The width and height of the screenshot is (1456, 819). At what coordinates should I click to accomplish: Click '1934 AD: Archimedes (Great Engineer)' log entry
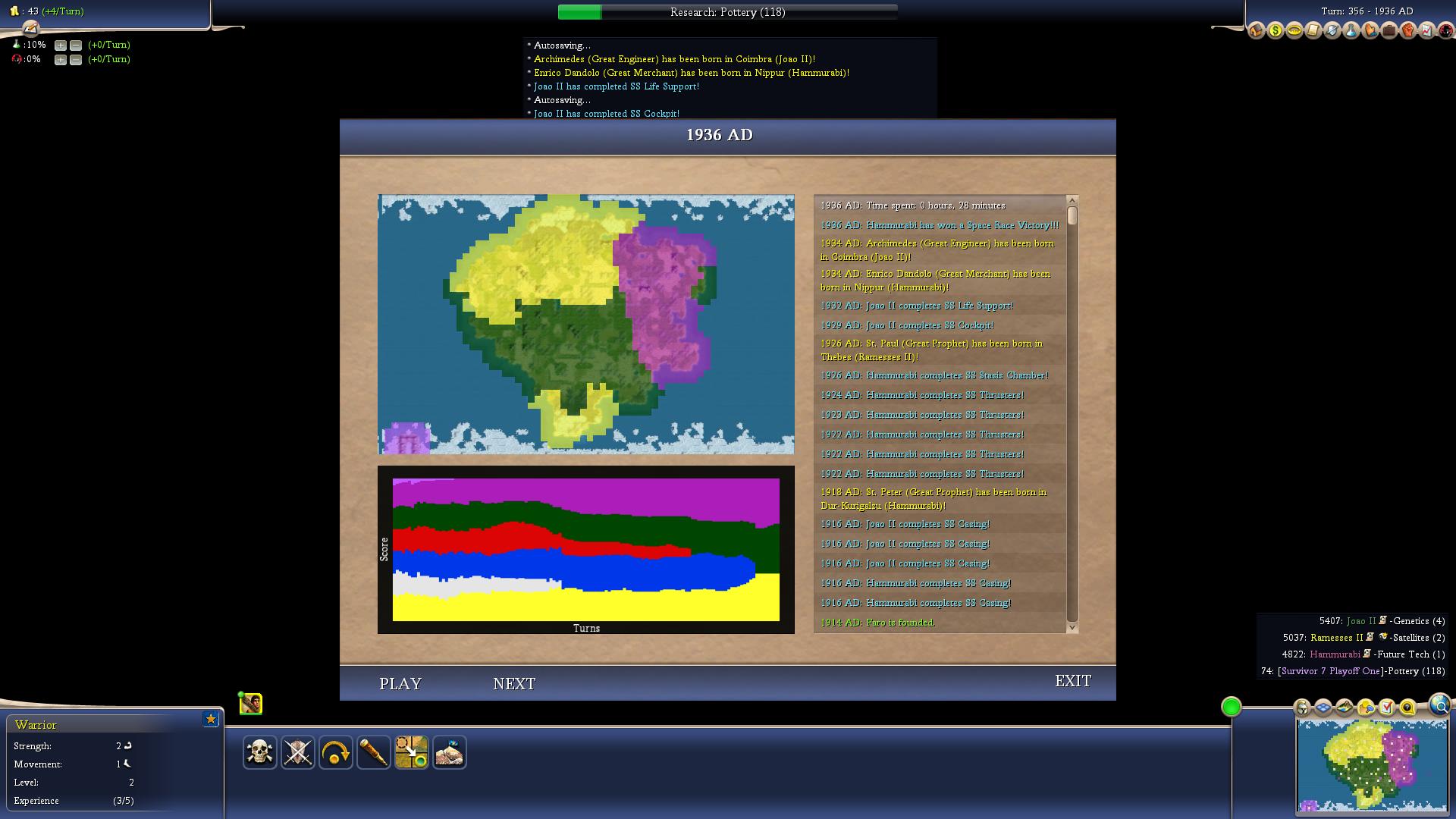937,250
